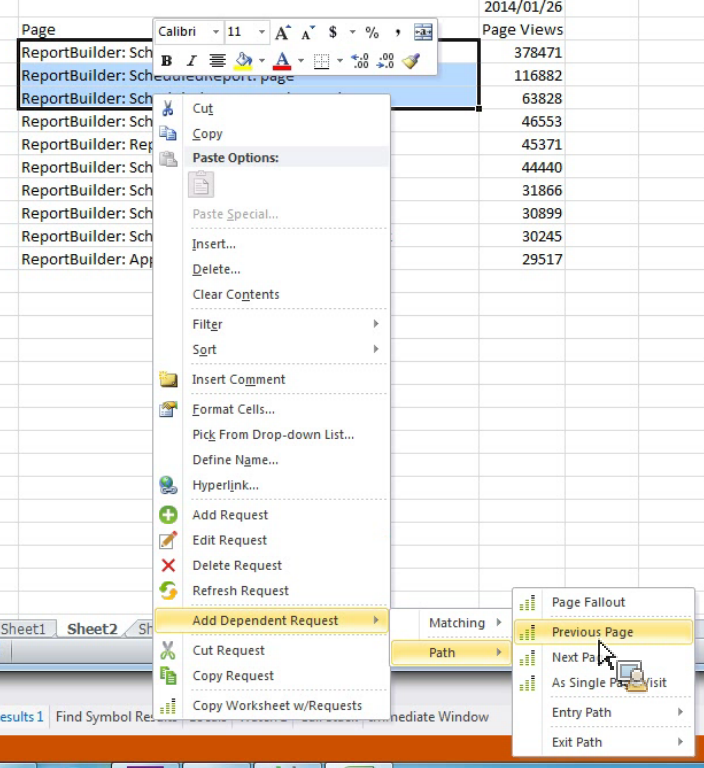
Task: Click Insert Comment entry
Action: (272, 380)
